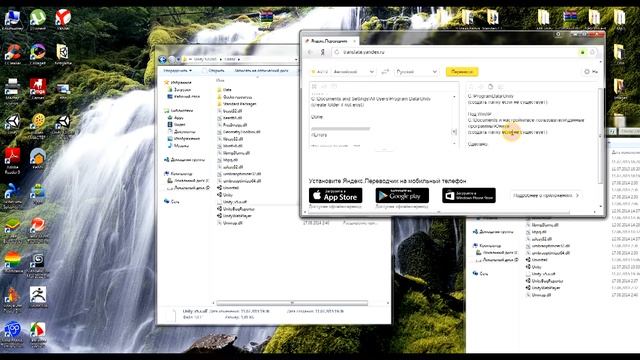This screenshot has width=640, height=360.
Task: Open 'Подробнее о приложениях' link
Action: [546, 196]
